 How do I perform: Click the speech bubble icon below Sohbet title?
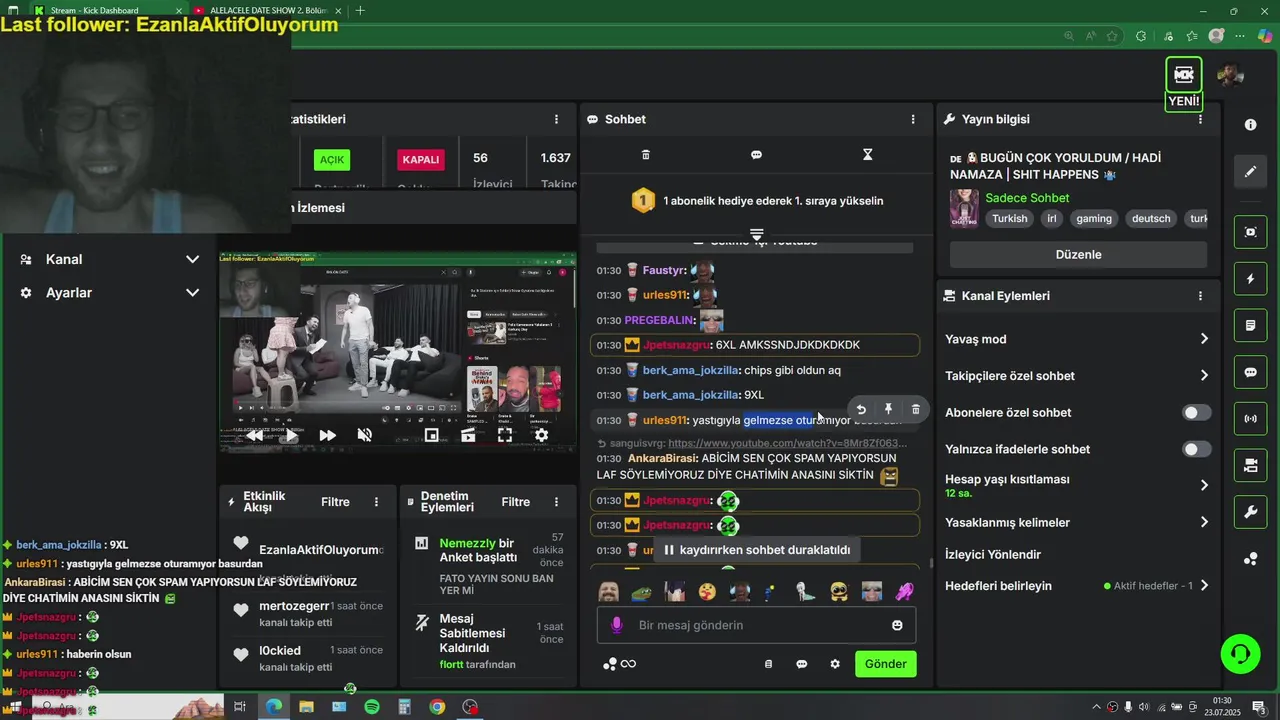(x=757, y=155)
